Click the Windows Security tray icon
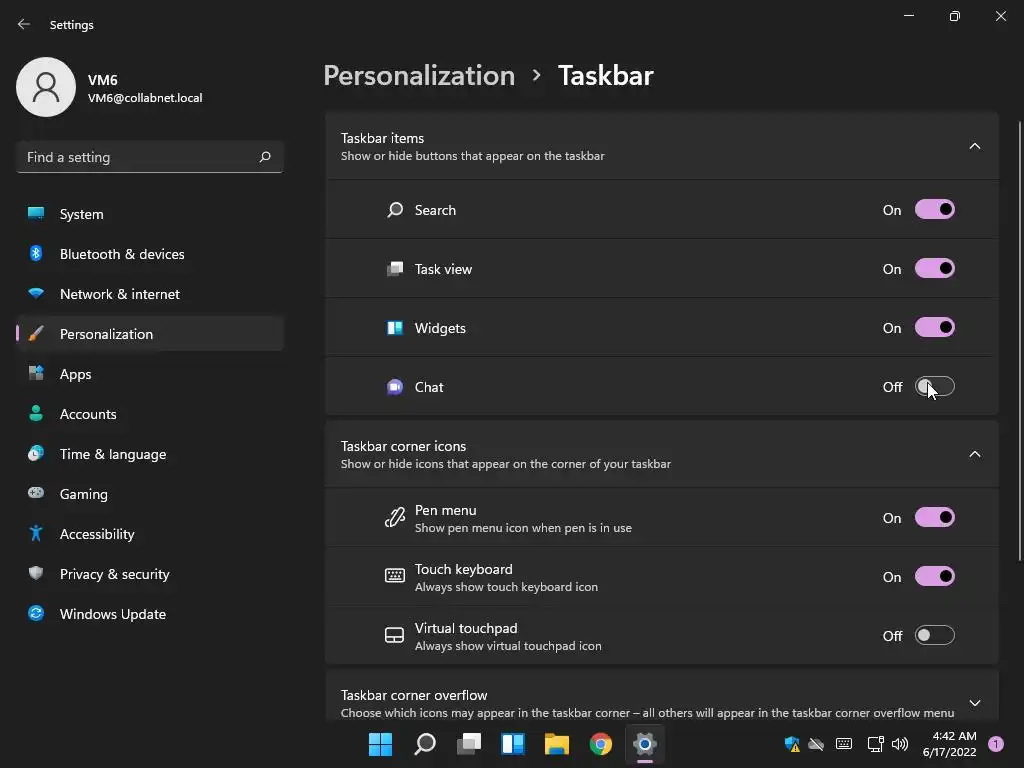Image resolution: width=1024 pixels, height=768 pixels. pyautogui.click(x=792, y=744)
